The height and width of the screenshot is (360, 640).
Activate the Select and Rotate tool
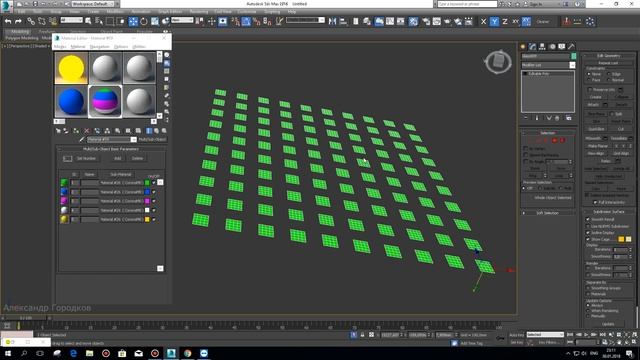(144, 21)
